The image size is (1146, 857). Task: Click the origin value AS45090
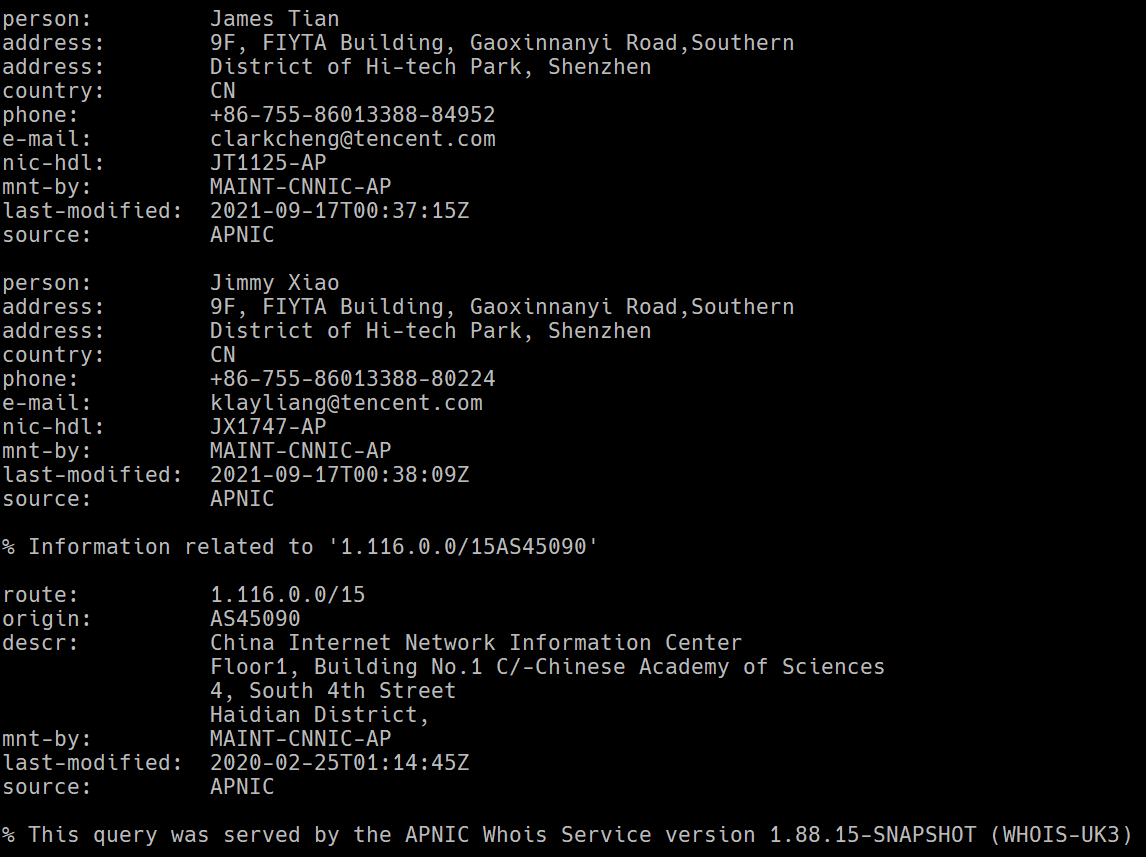pos(255,618)
